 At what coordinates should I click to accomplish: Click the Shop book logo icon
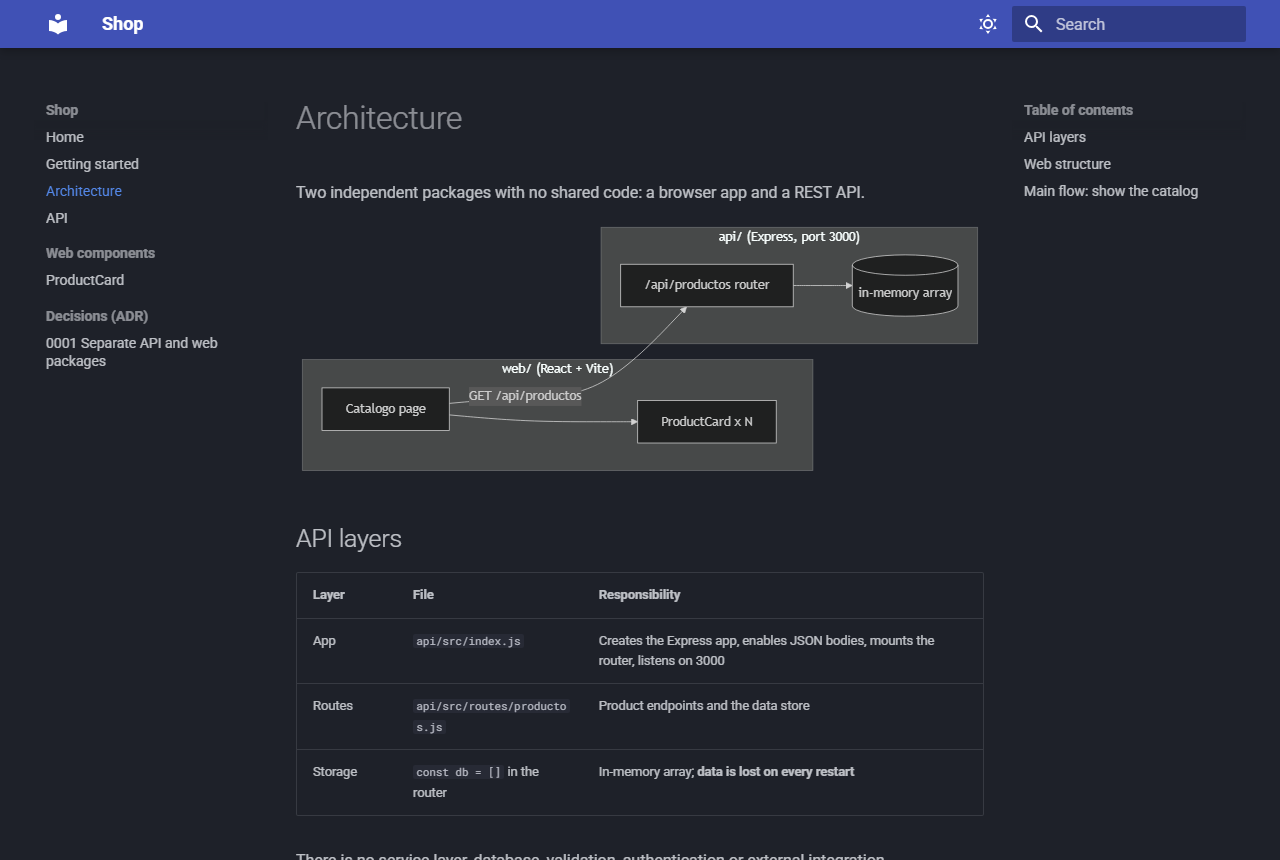coord(58,24)
